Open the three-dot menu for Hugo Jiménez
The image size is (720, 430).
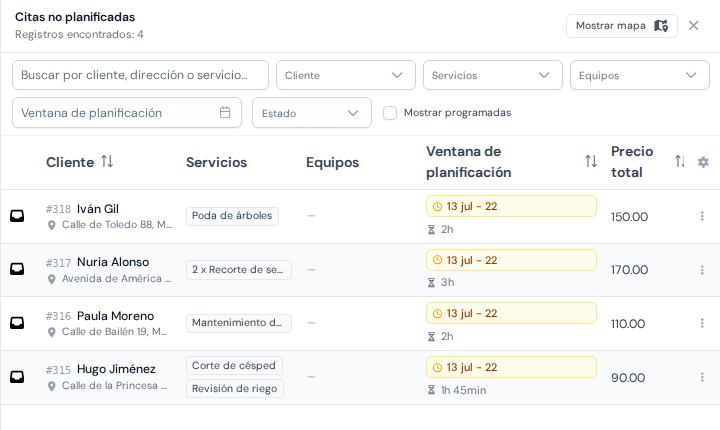pos(702,377)
